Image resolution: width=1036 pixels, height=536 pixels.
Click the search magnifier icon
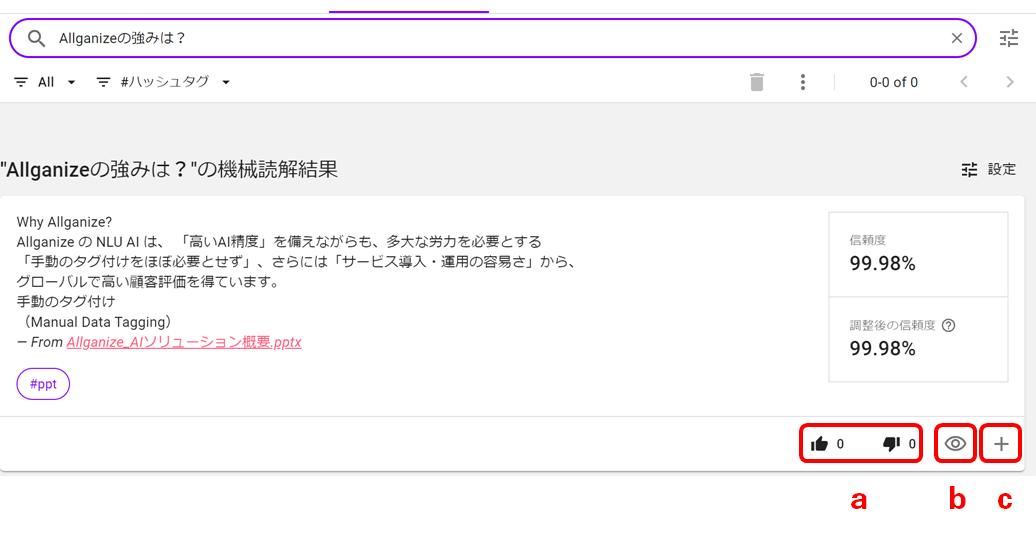[36, 38]
